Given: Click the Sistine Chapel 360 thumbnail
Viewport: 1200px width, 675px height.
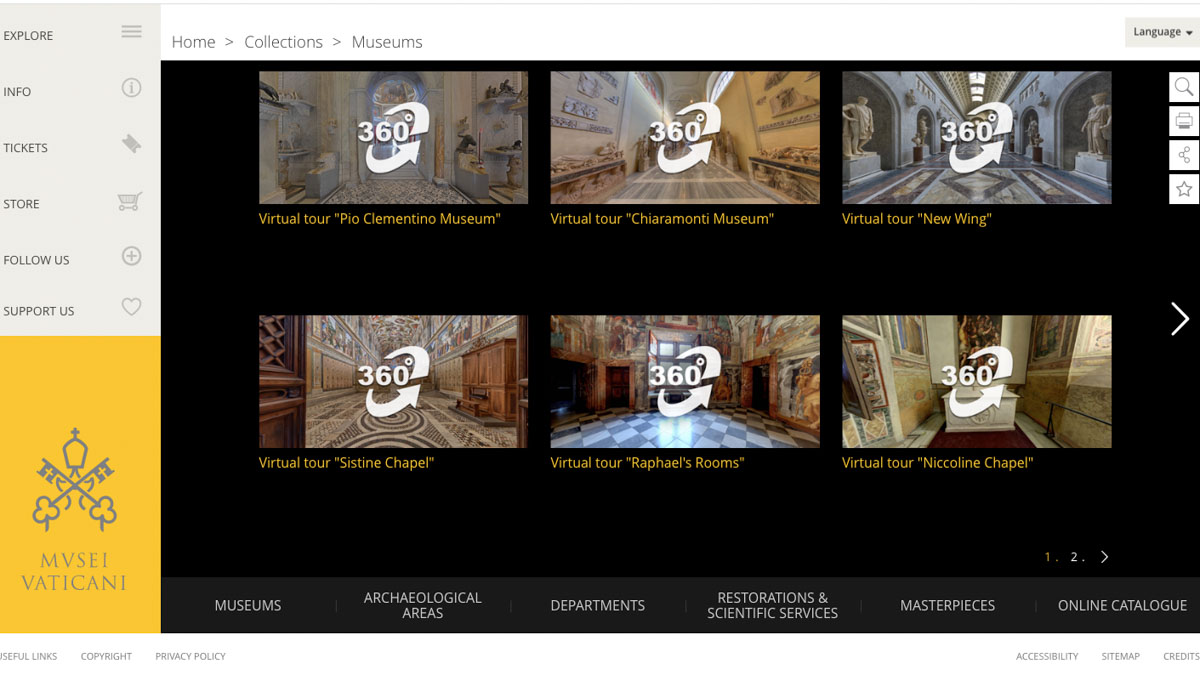Looking at the screenshot, I should click(393, 381).
